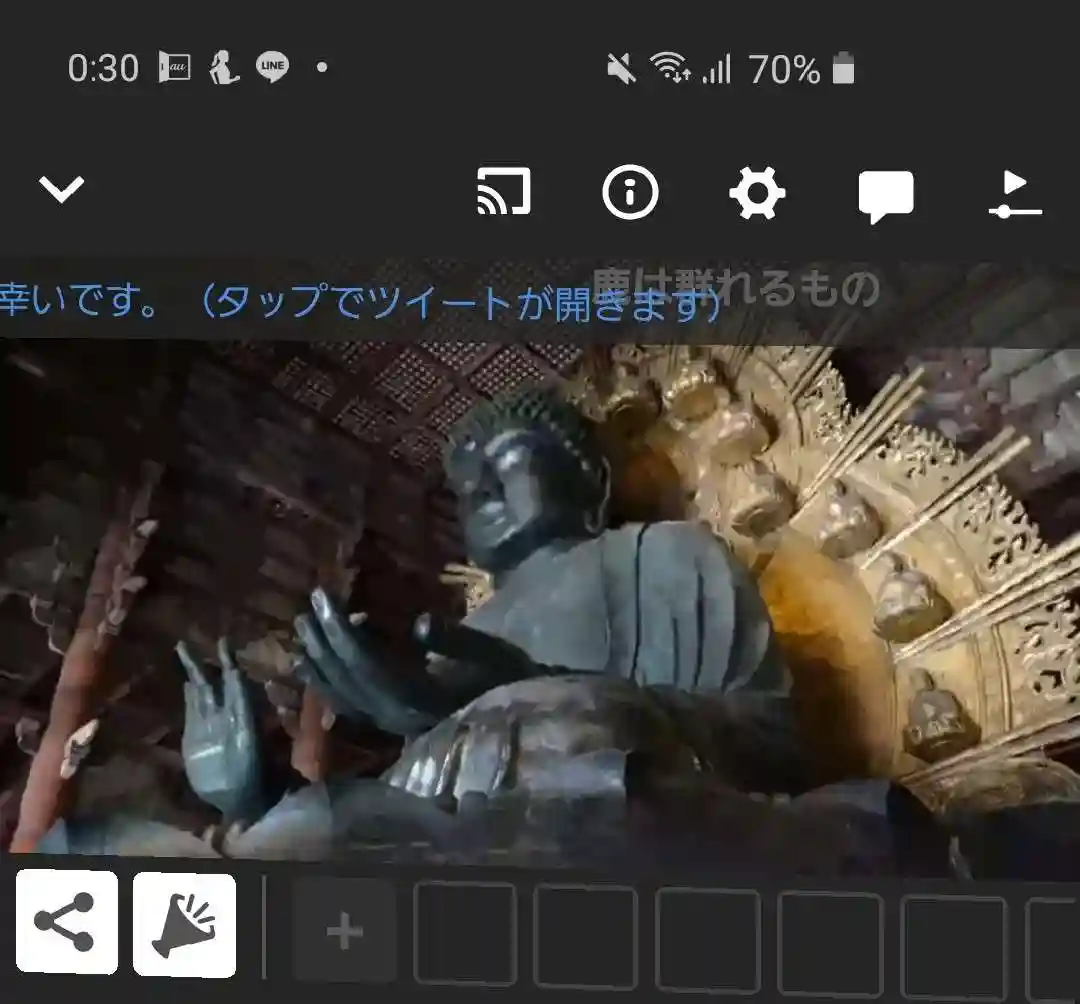The image size is (1080, 1004).
Task: Select the first empty slot after the plus button
Action: coord(465,932)
